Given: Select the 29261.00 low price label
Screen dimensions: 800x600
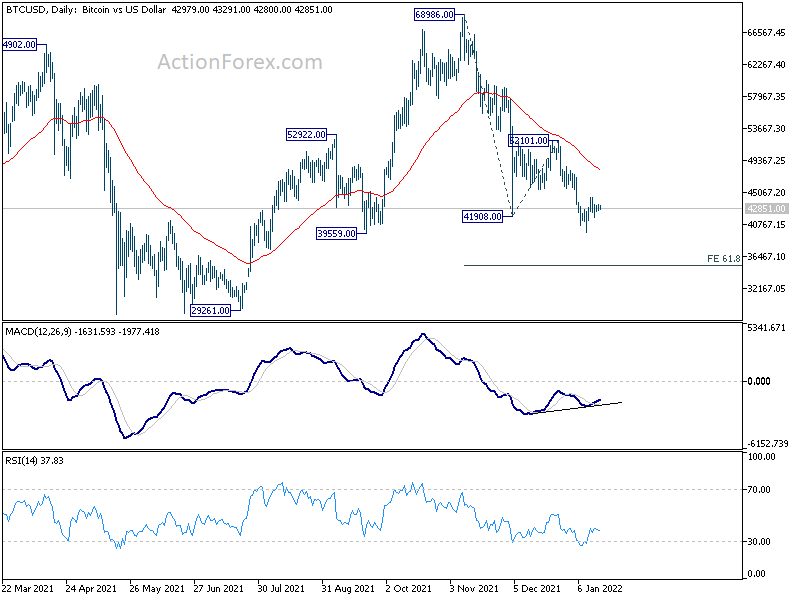Looking at the screenshot, I should [x=210, y=310].
